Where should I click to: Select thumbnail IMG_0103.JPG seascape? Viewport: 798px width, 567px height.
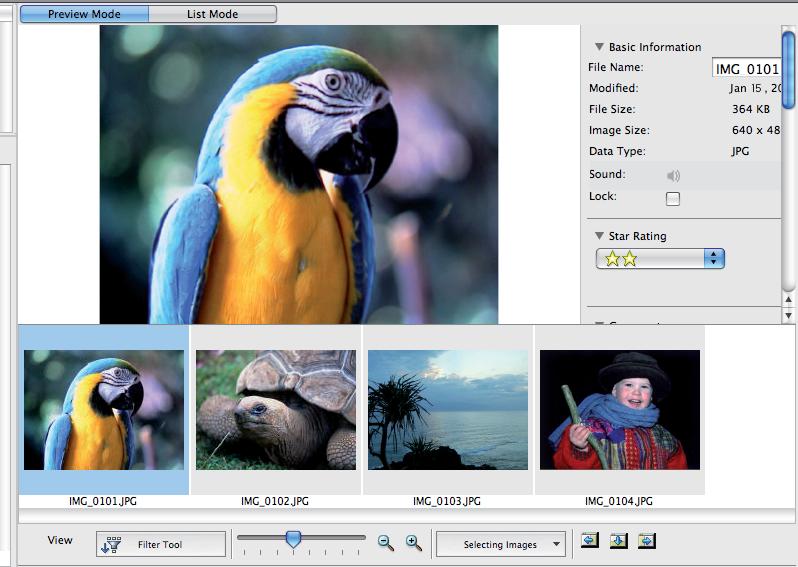(x=448, y=410)
